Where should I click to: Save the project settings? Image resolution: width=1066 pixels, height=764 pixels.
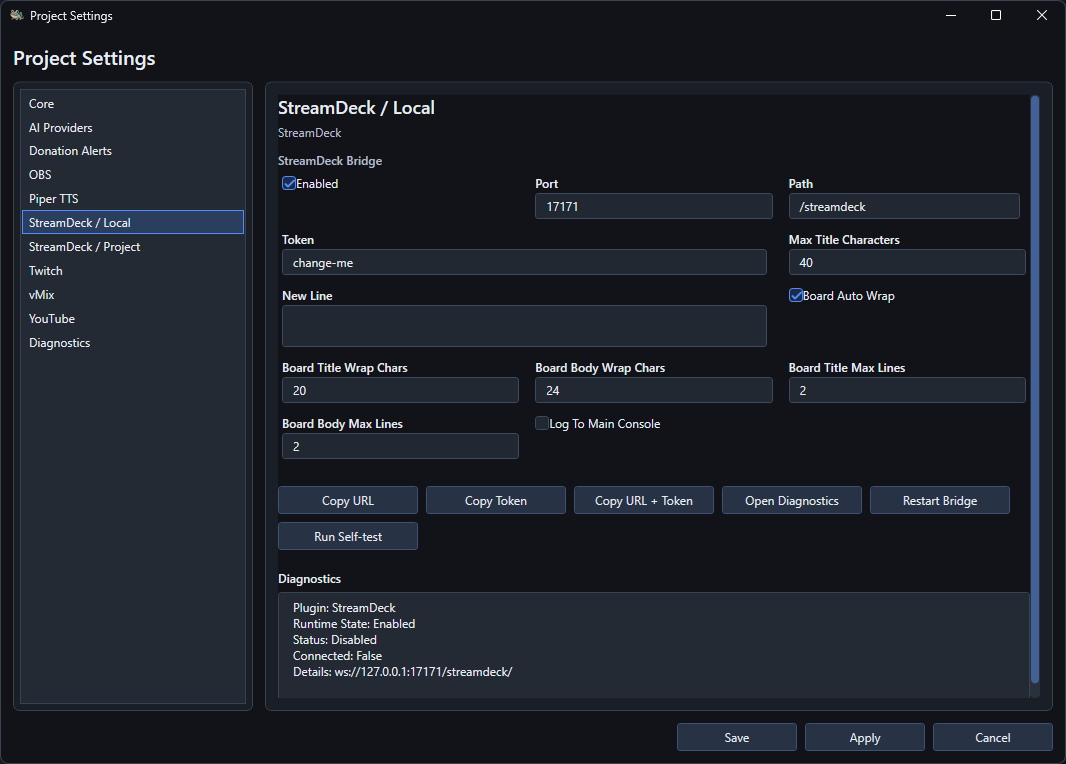coord(736,737)
